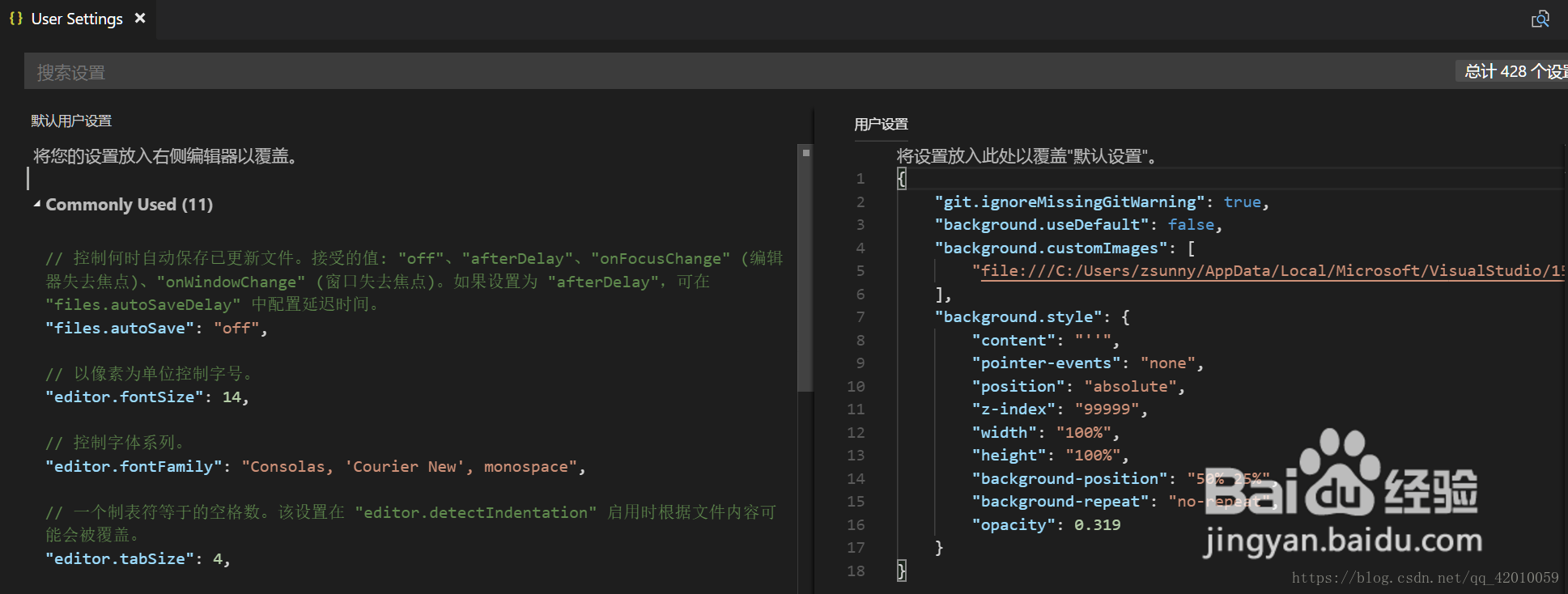The image size is (1568, 594).
Task: Click line number 7 in the gutter
Action: click(860, 317)
